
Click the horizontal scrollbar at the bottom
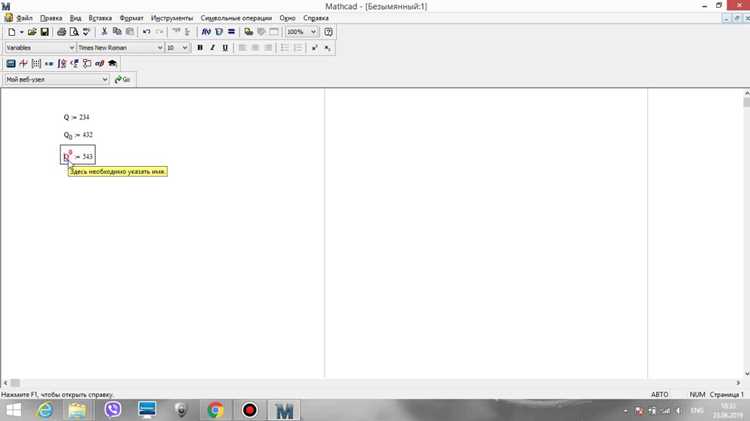pyautogui.click(x=372, y=383)
